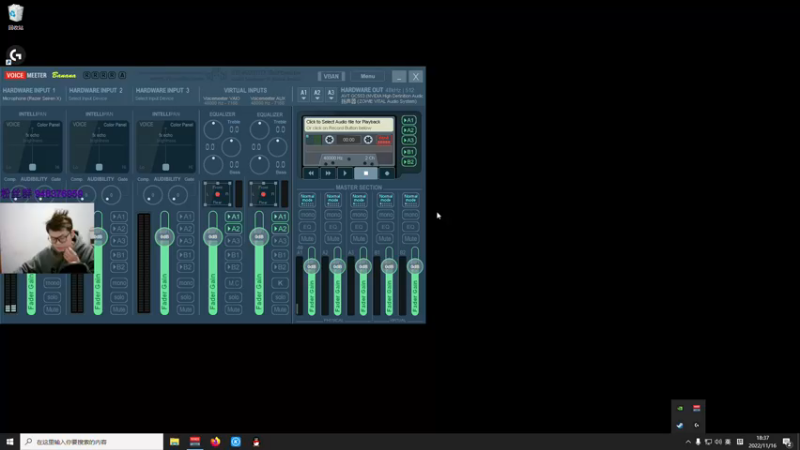800x450 pixels.
Task: Toggle M.C on Voicemeeter VAIO strip
Action: 233,283
